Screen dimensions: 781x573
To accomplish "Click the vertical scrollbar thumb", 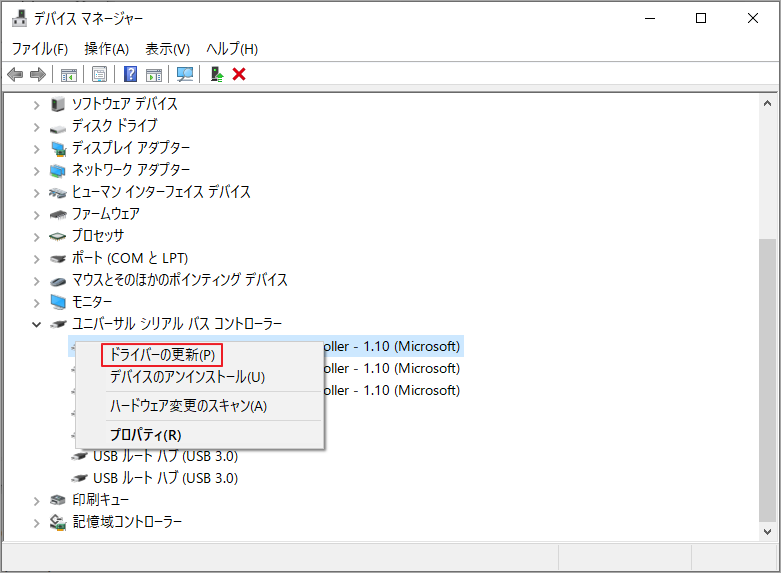I will (x=767, y=380).
